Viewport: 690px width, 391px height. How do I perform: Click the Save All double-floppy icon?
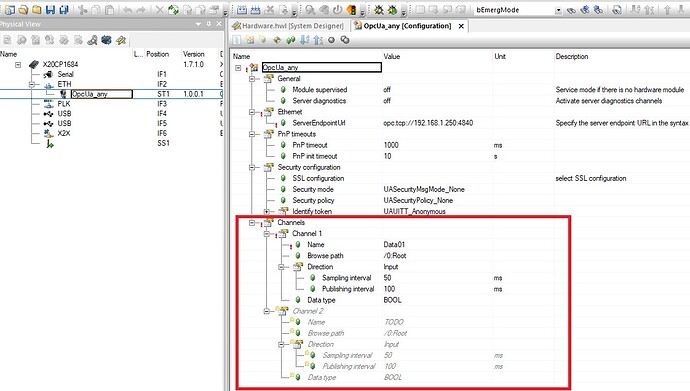tap(64, 9)
